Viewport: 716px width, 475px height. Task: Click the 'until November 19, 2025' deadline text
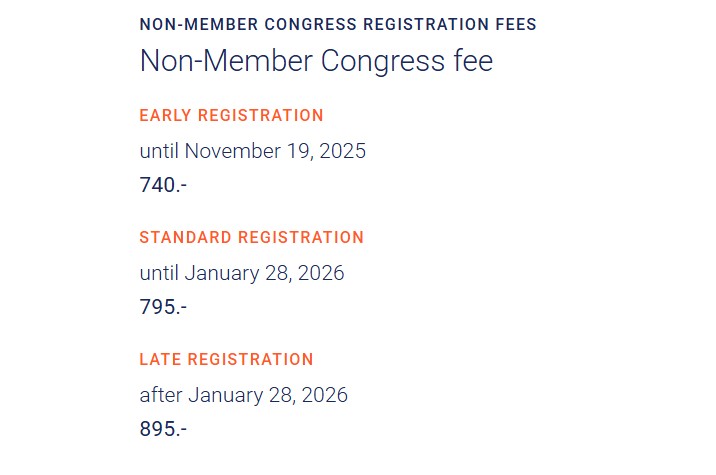[x=252, y=152]
